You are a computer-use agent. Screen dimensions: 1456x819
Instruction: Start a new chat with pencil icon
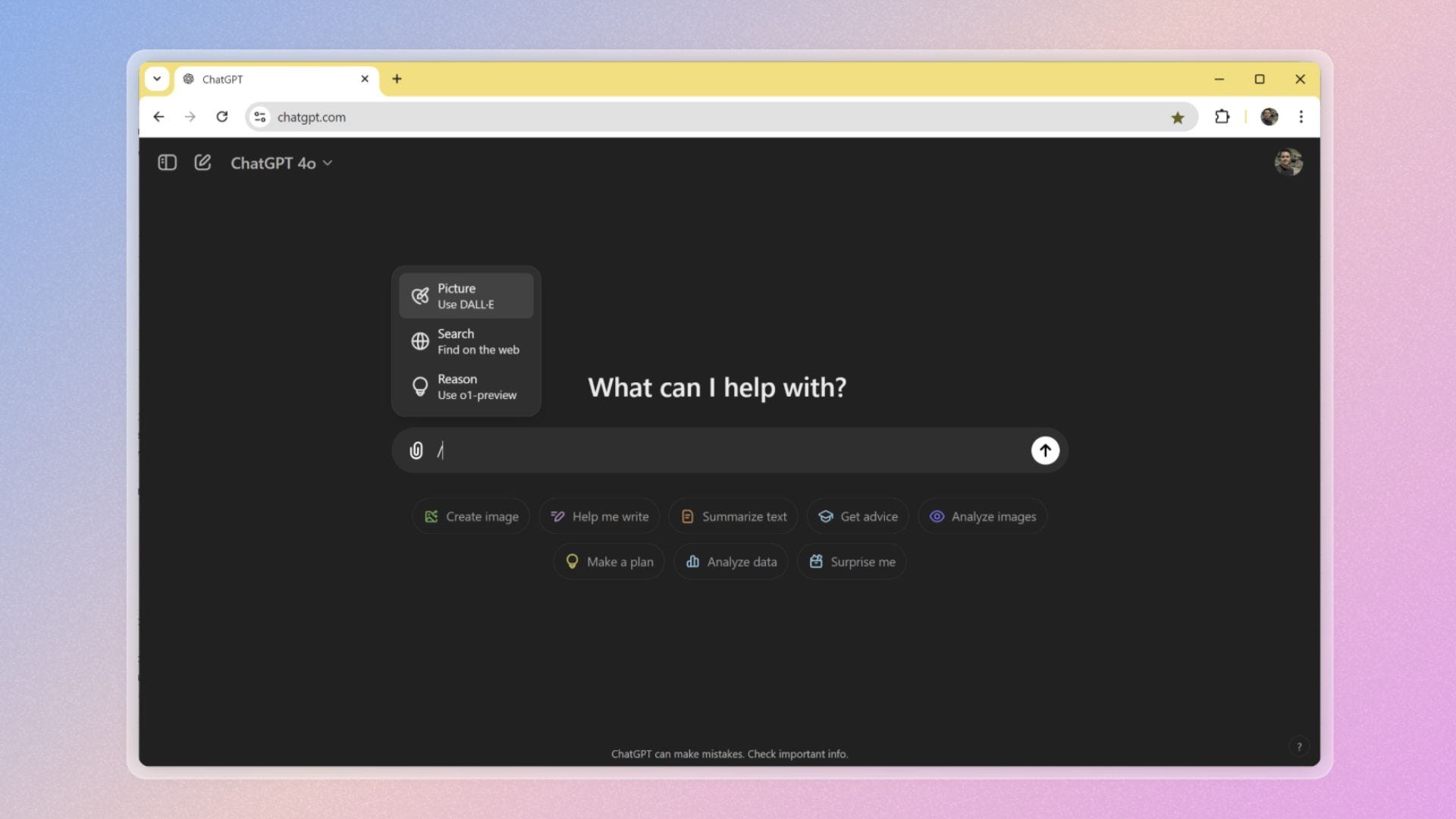(x=202, y=162)
